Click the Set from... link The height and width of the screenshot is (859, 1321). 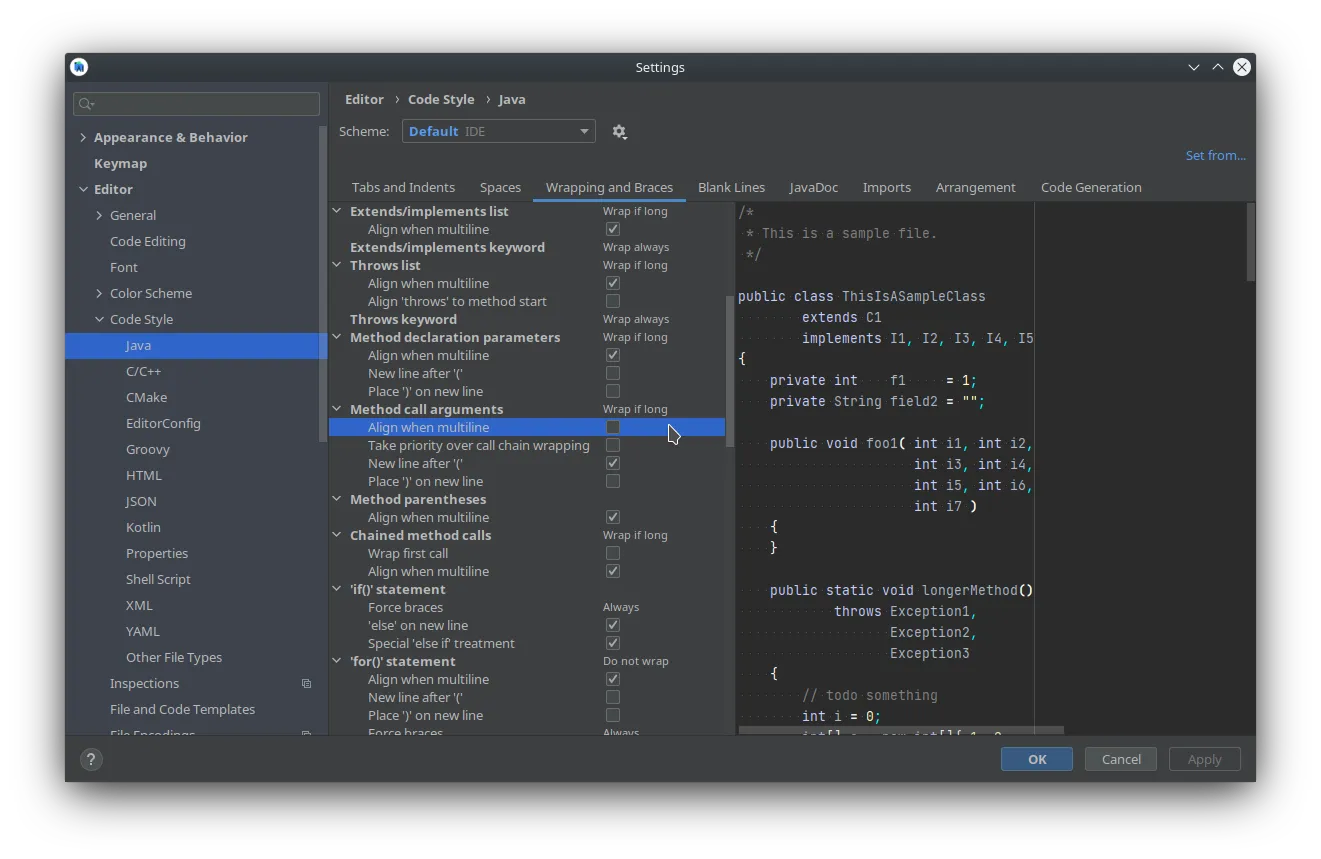pos(1216,155)
